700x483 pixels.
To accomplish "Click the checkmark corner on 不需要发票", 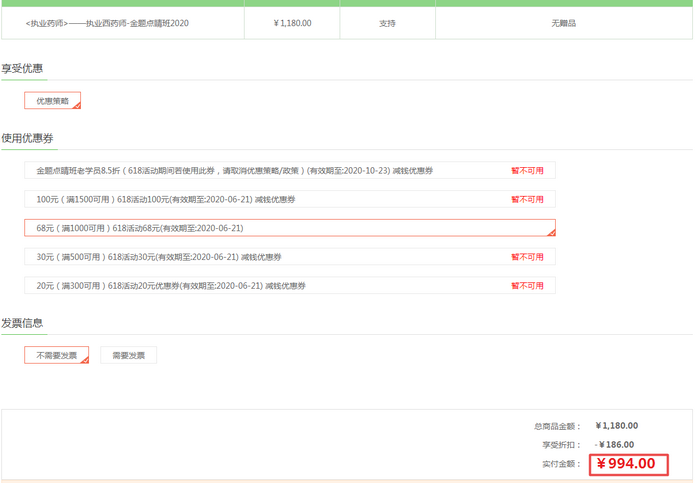I will [84, 359].
